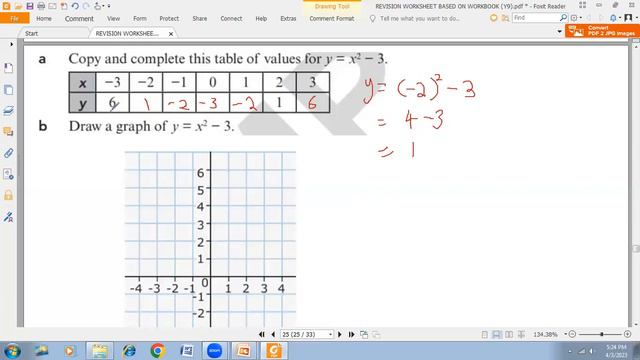Open the Comment Format tab

[332, 18]
